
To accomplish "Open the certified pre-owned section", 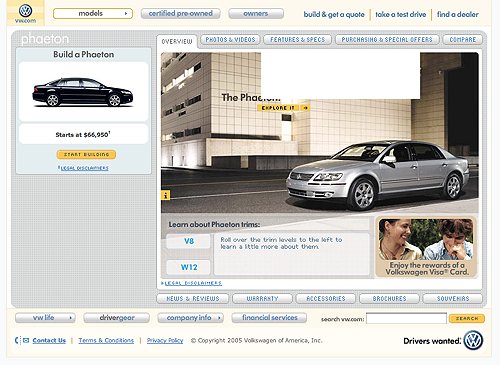I will click(180, 14).
